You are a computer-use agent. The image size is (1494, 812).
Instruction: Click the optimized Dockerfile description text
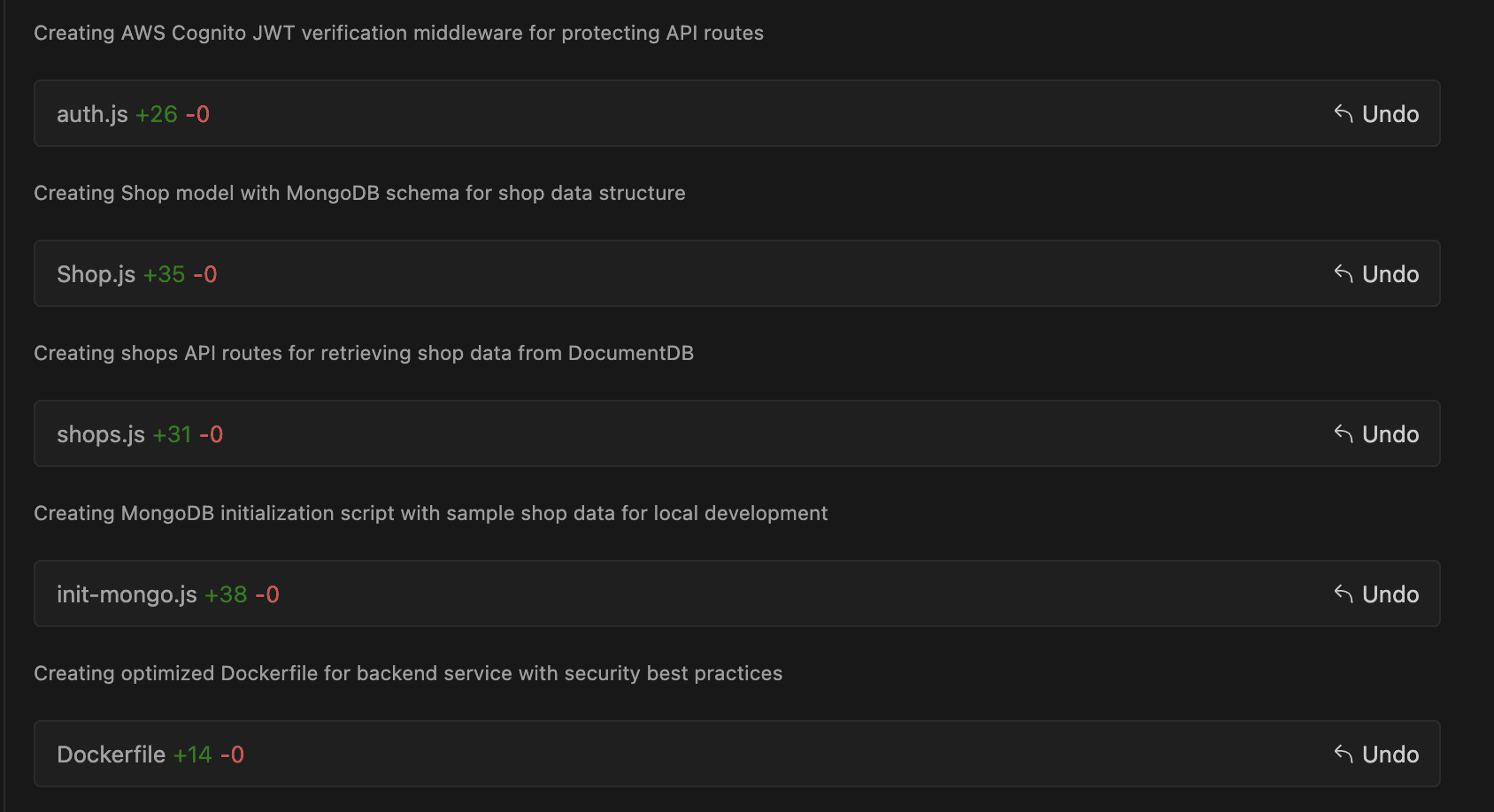pyautogui.click(x=408, y=673)
